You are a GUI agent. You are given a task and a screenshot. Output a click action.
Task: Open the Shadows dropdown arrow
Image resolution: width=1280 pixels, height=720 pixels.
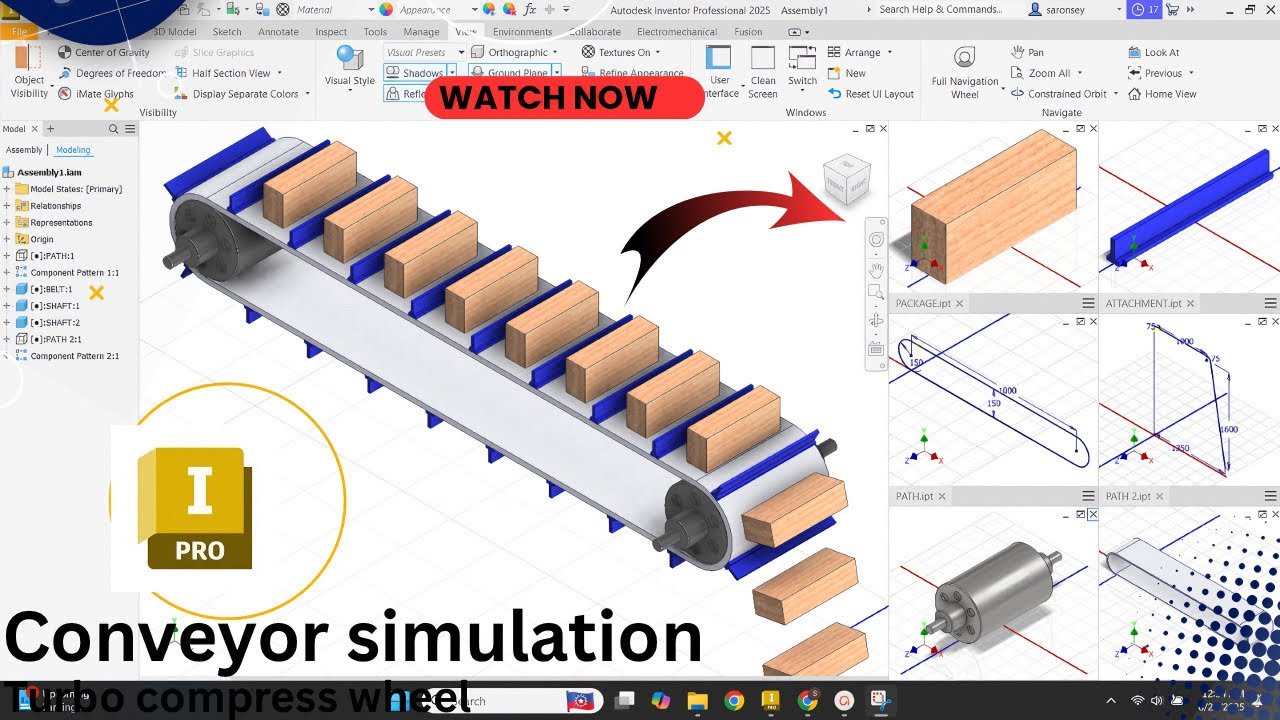pos(452,73)
